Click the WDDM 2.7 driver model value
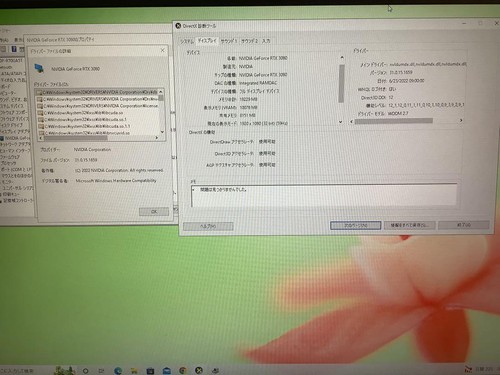The image size is (500, 375). click(x=398, y=113)
